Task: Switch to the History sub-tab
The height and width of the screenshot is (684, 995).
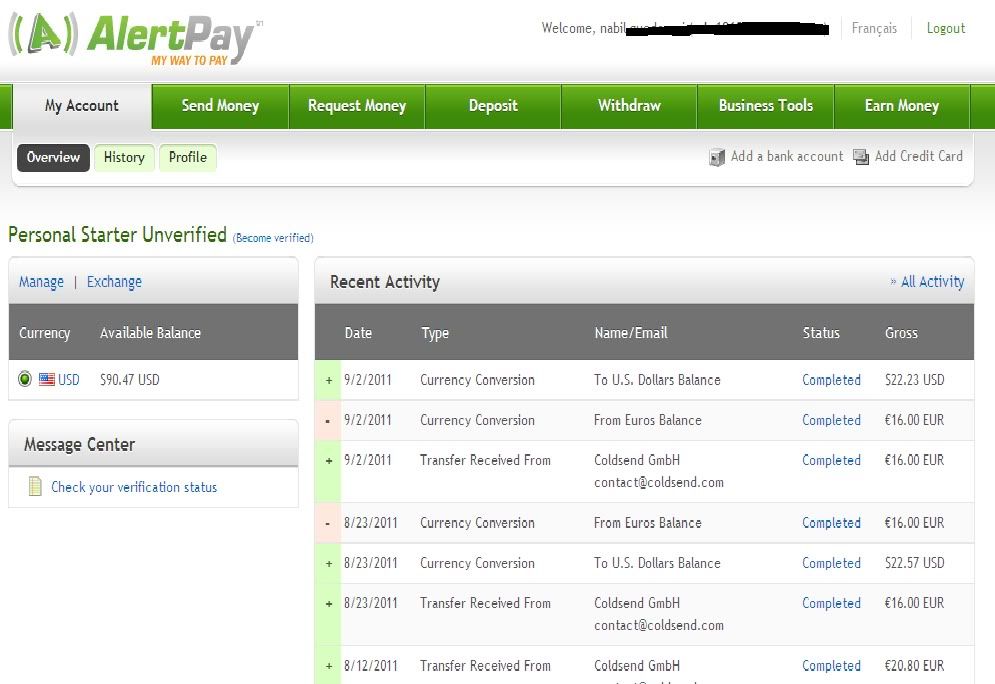Action: point(124,157)
